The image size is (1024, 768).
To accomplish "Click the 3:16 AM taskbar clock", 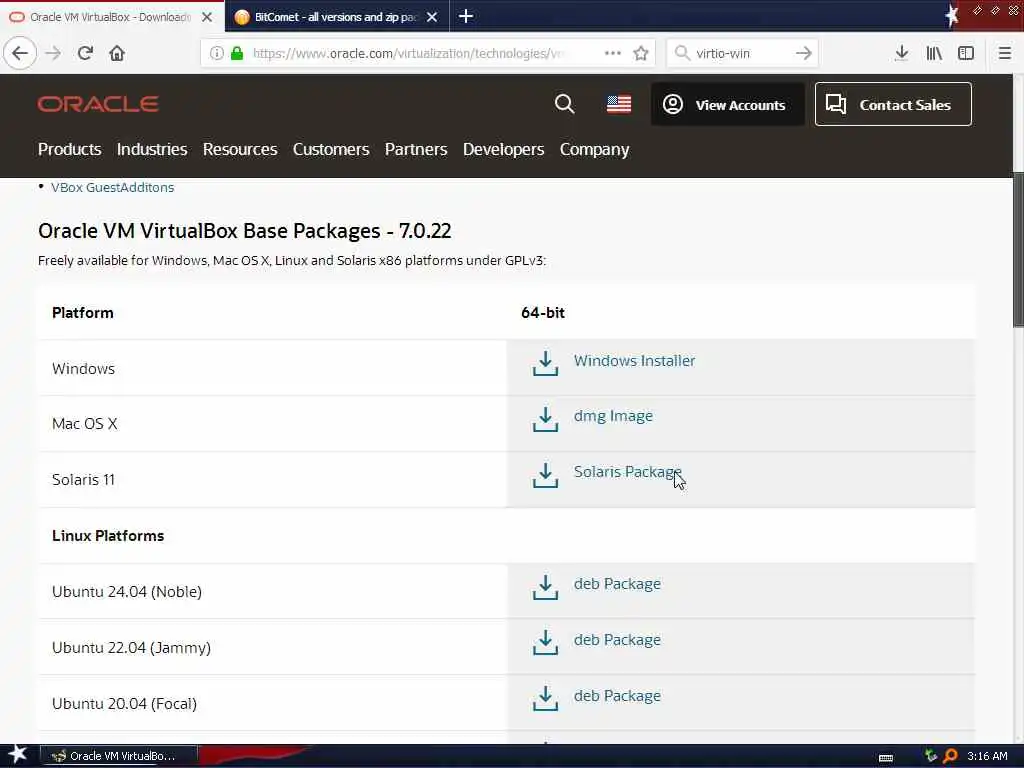I will 987,756.
